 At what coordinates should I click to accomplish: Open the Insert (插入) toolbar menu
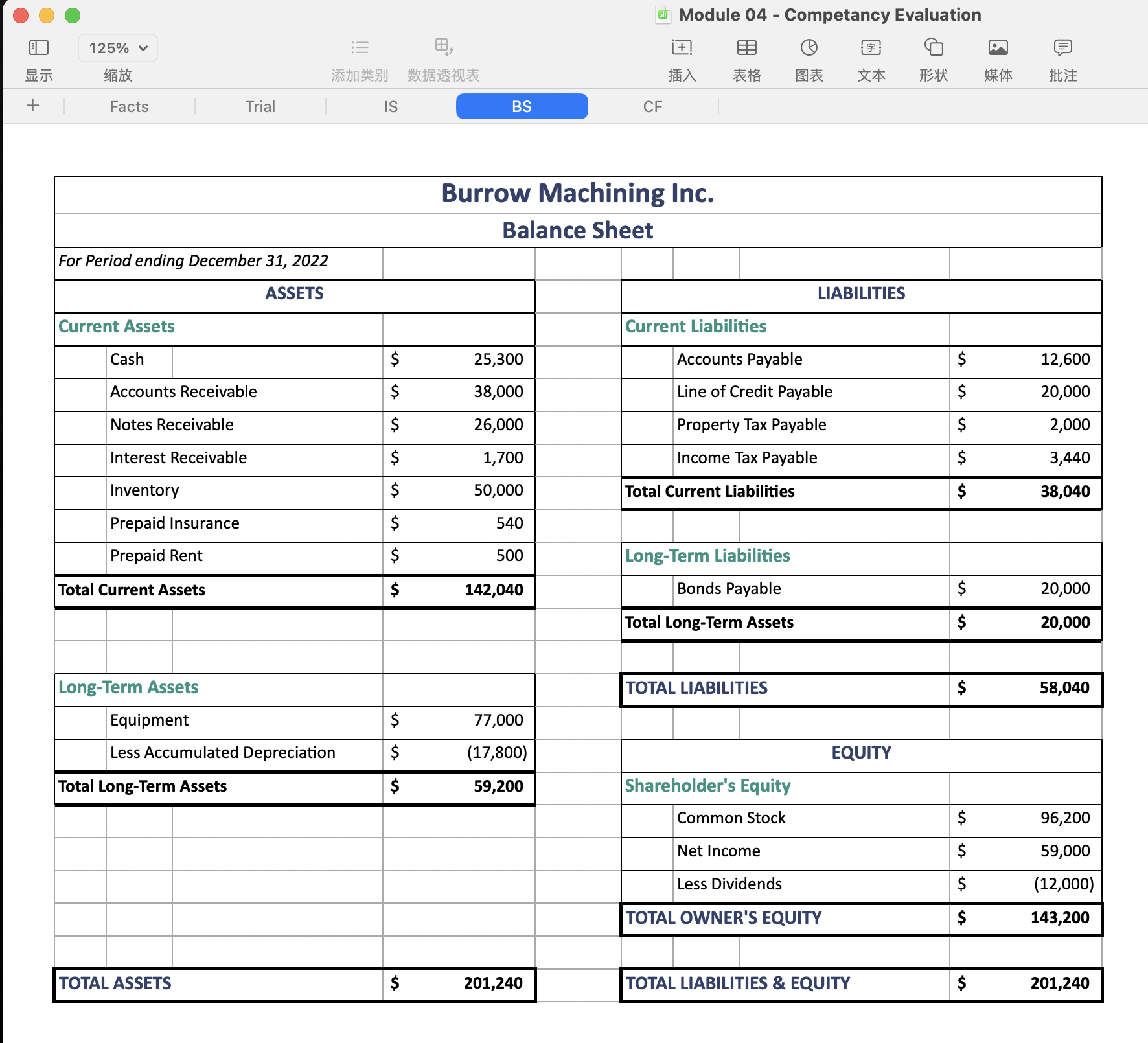click(x=682, y=48)
